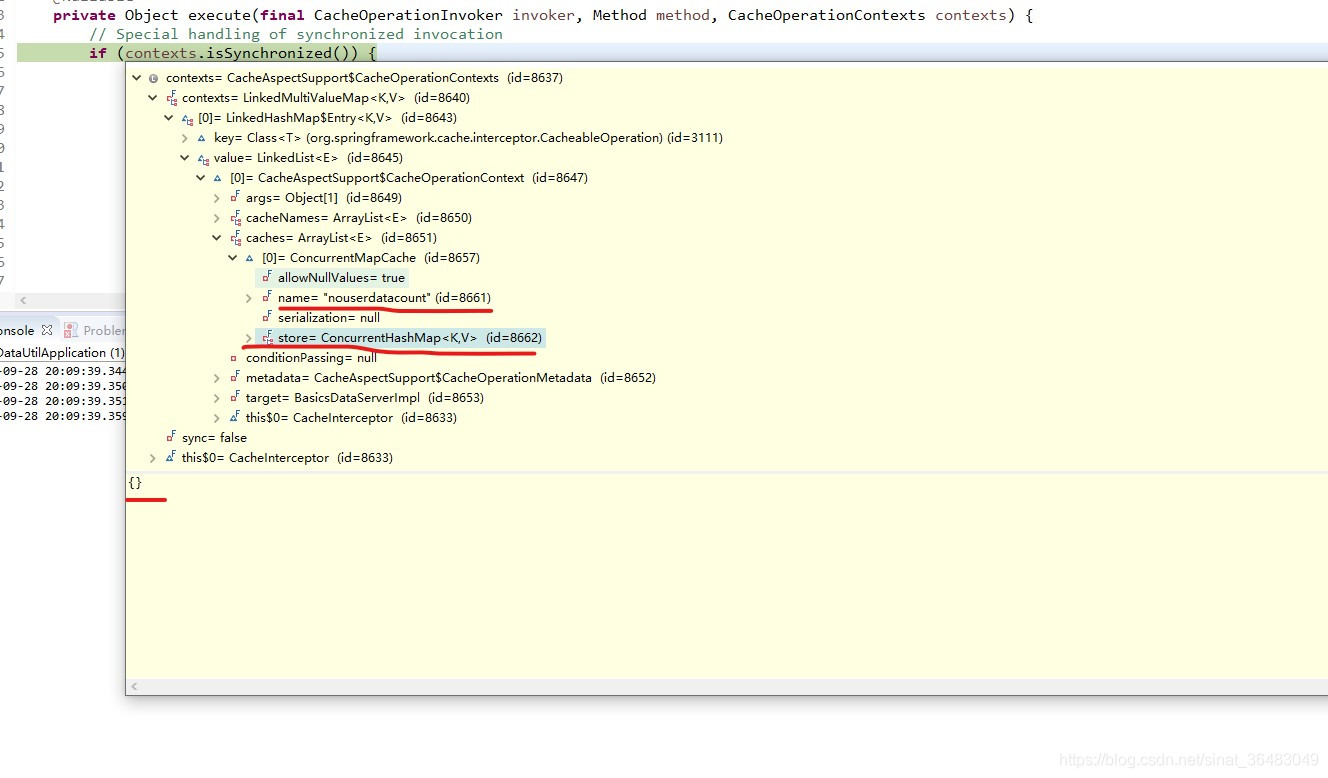The width and height of the screenshot is (1328, 778).
Task: Click icon of metadata= CacheOperationMetadata row
Action: pos(235,377)
